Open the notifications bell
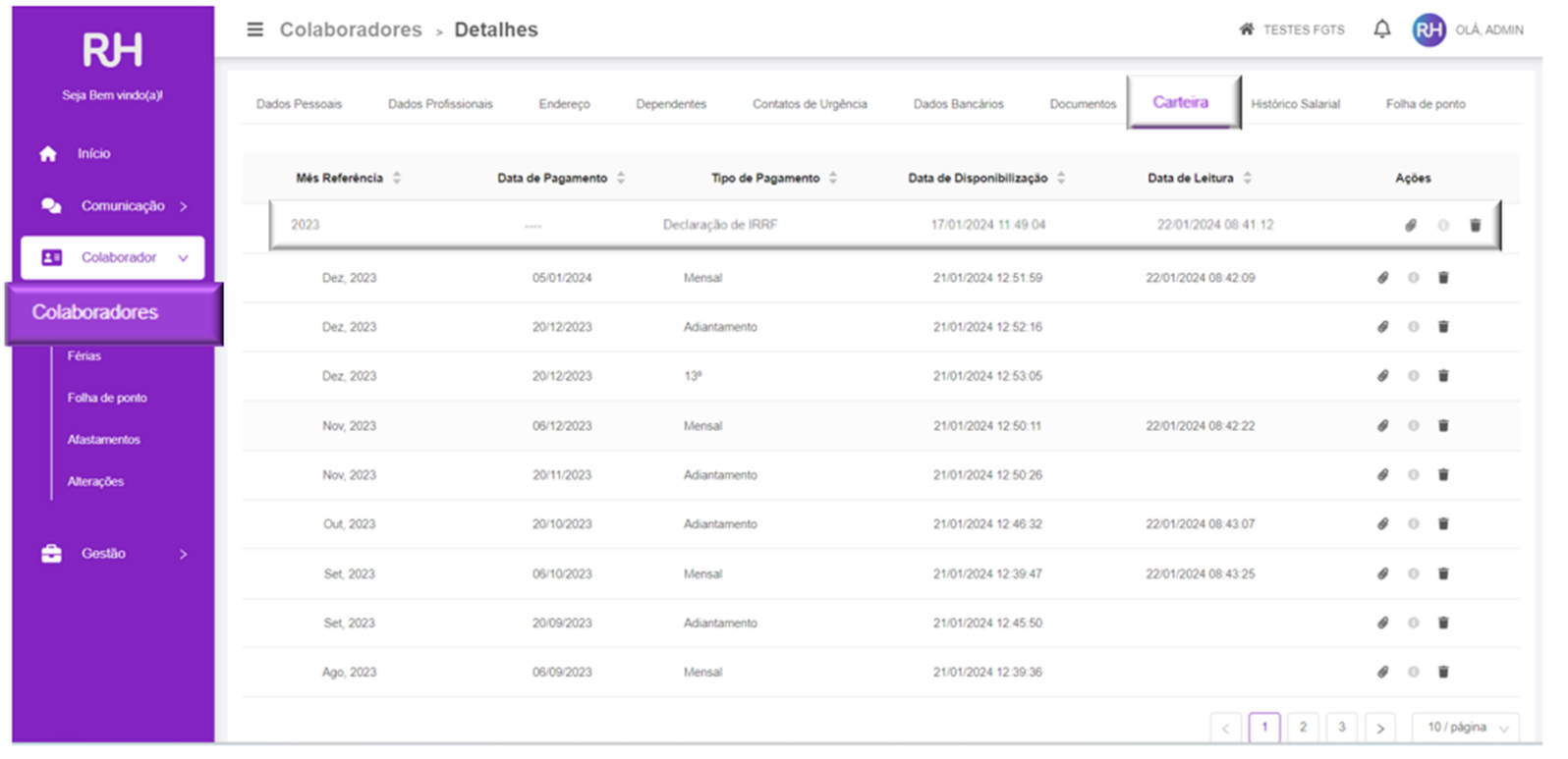Screen dimensions: 1568x759 point(1381,29)
